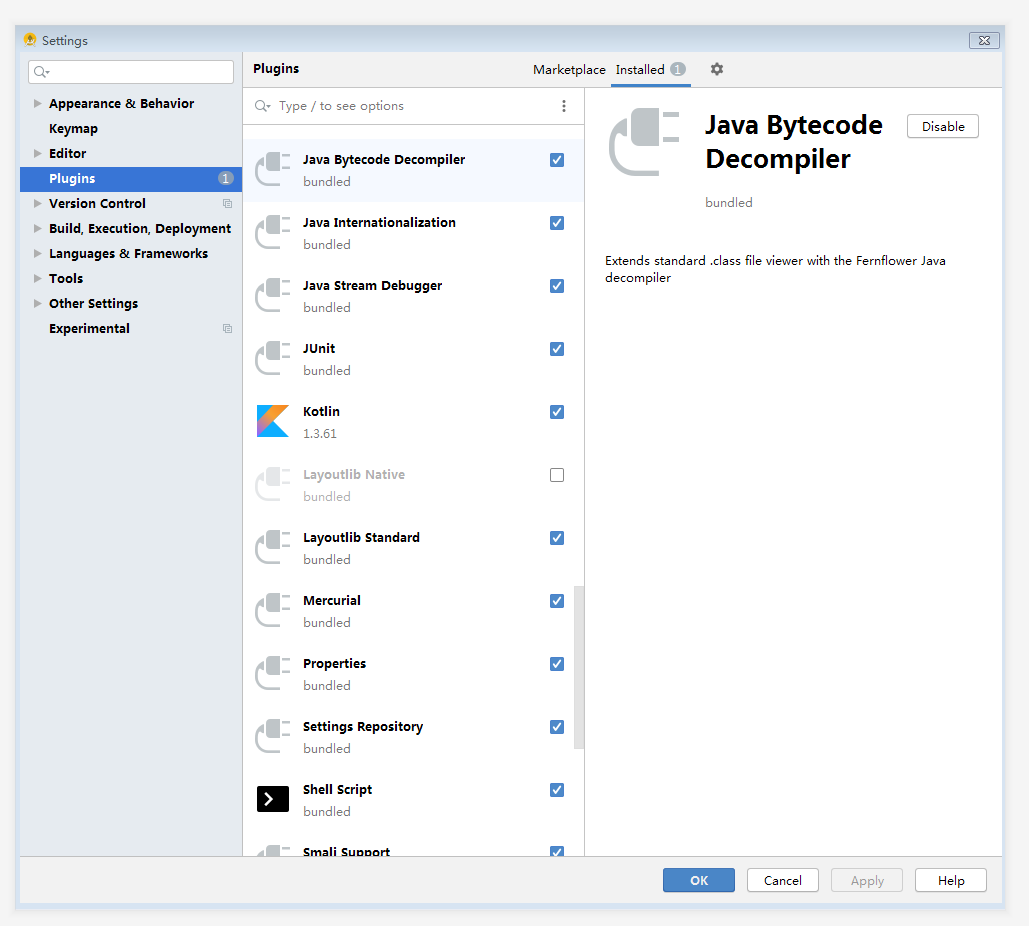The image size is (1029, 926).
Task: Click the large plug icon in details pane
Action: point(644,142)
